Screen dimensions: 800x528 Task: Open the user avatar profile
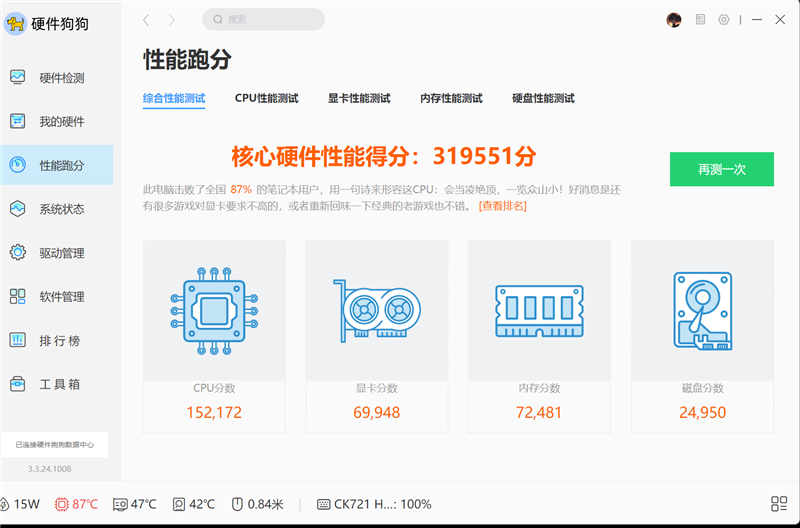pos(674,20)
